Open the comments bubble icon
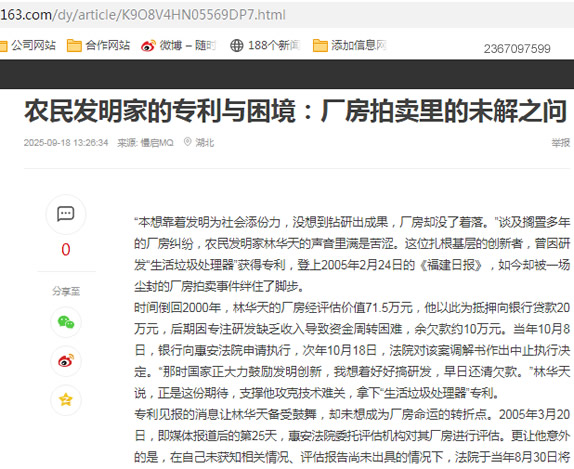Image resolution: width=574 pixels, height=469 pixels. click(66, 214)
